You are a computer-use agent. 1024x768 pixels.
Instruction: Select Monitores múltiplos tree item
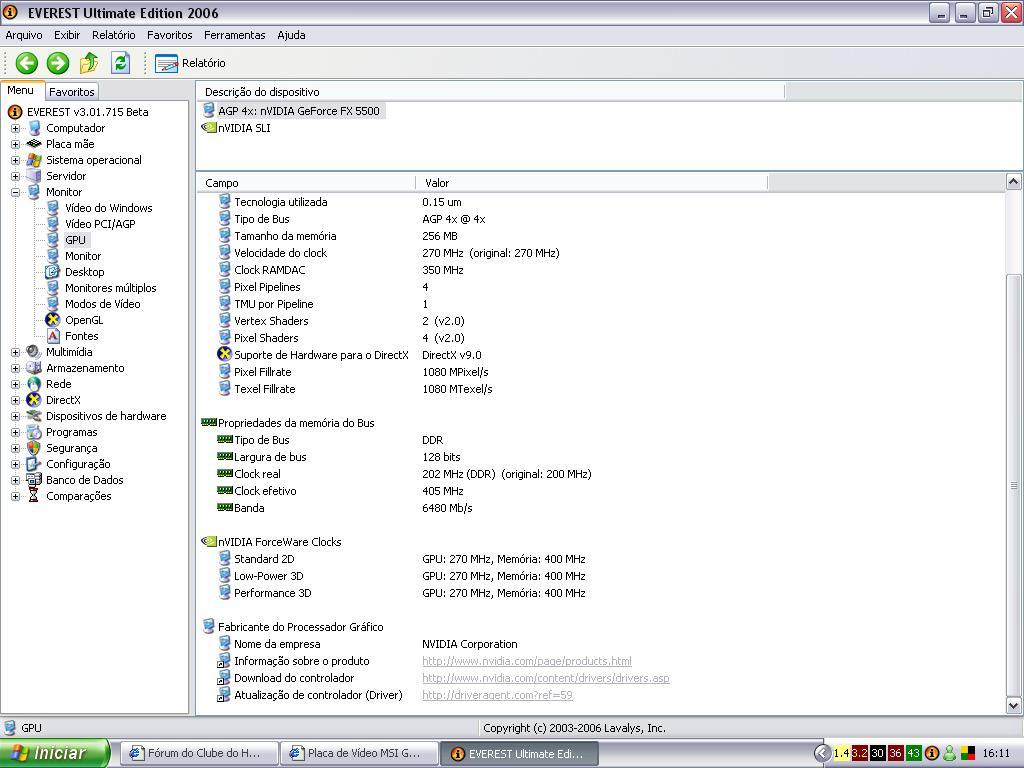tap(110, 288)
